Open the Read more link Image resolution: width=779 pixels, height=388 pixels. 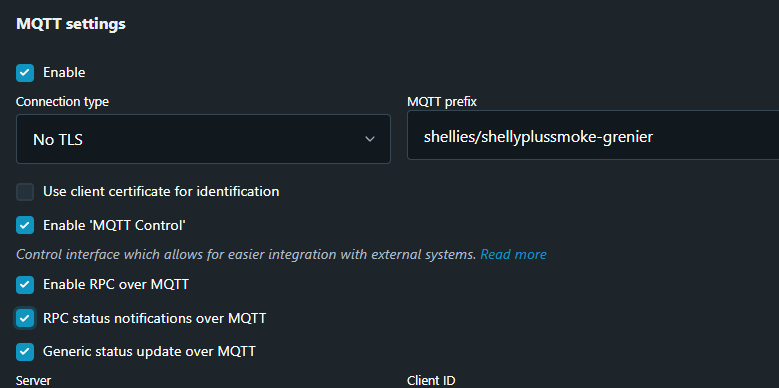coord(513,254)
